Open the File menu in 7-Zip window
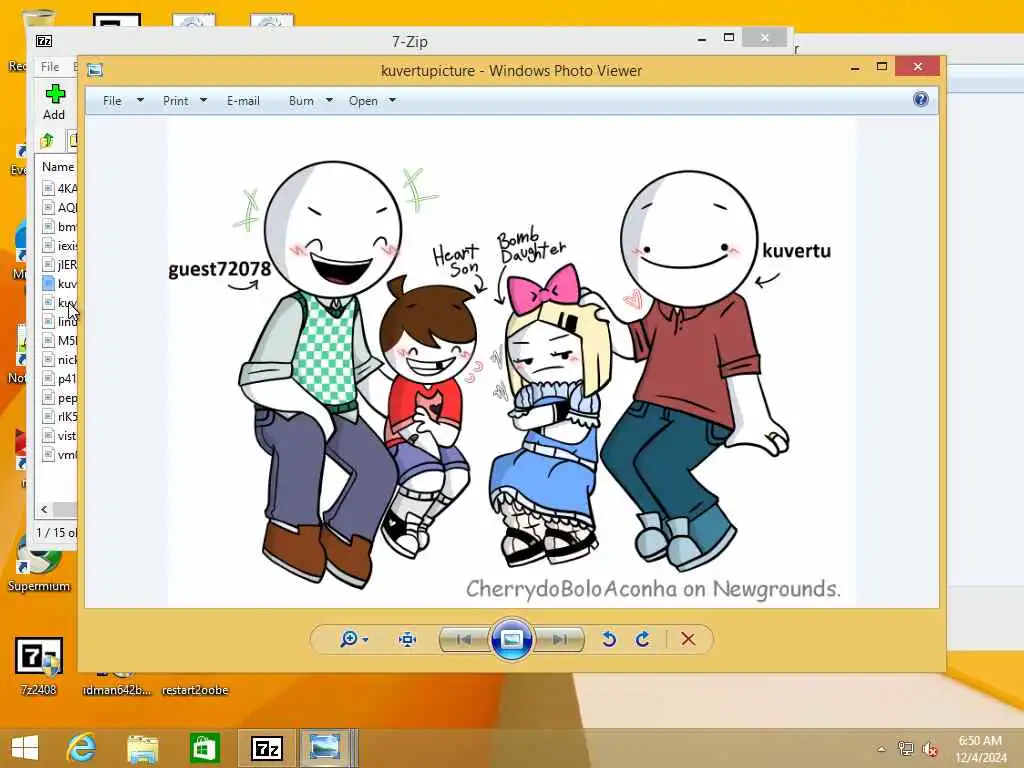The width and height of the screenshot is (1024, 768). tap(50, 67)
